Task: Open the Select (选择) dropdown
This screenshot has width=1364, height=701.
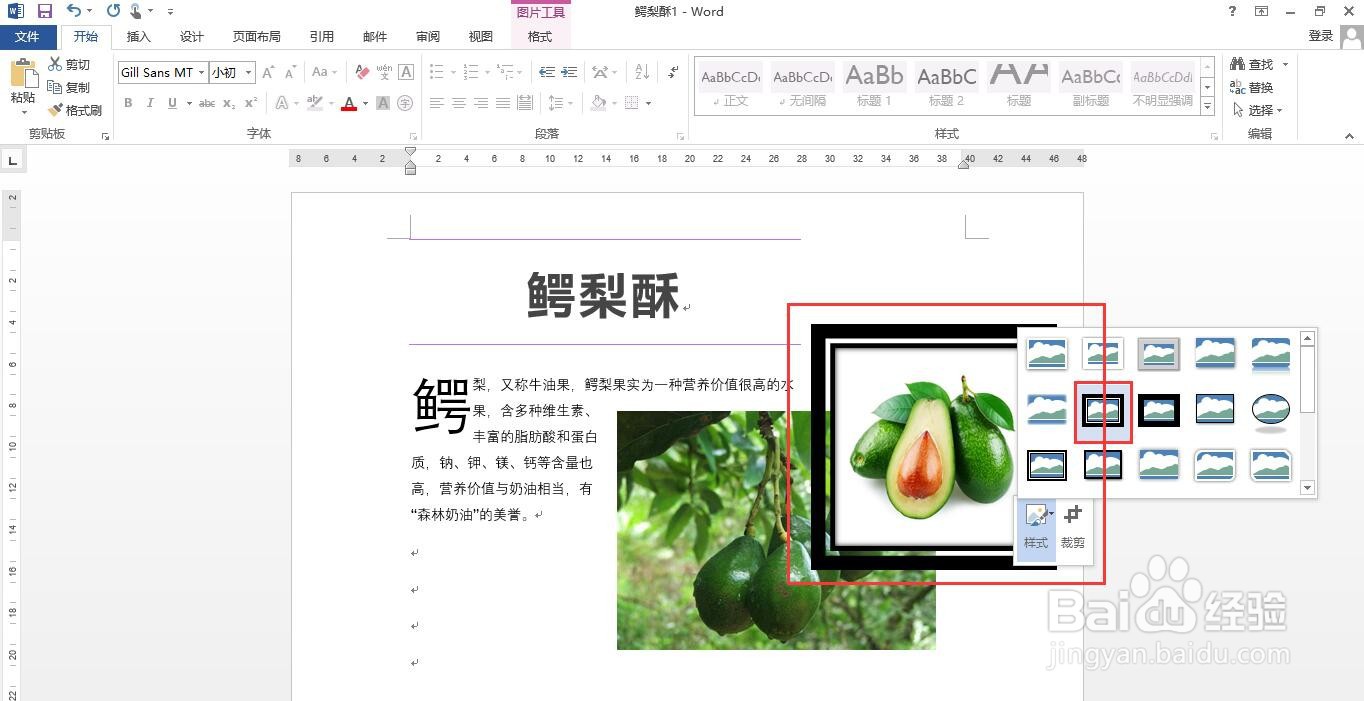Action: point(1258,110)
